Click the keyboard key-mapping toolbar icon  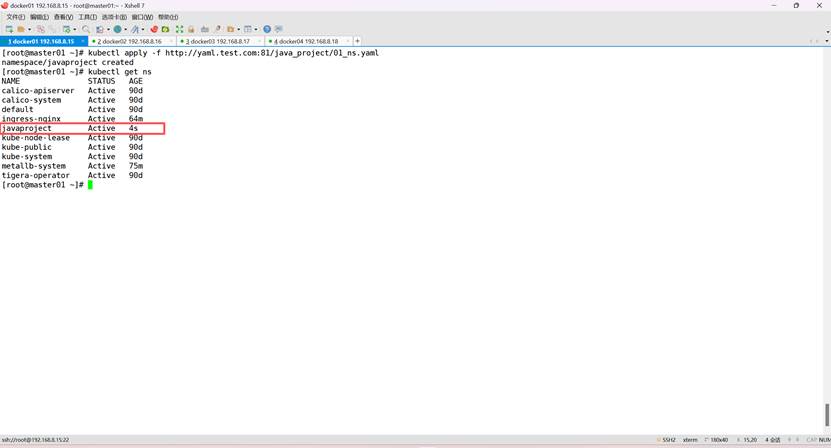pos(205,29)
